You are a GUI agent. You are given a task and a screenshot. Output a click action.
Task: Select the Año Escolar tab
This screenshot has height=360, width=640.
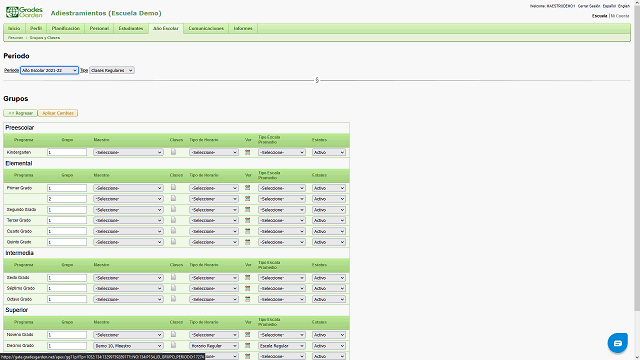coord(166,29)
